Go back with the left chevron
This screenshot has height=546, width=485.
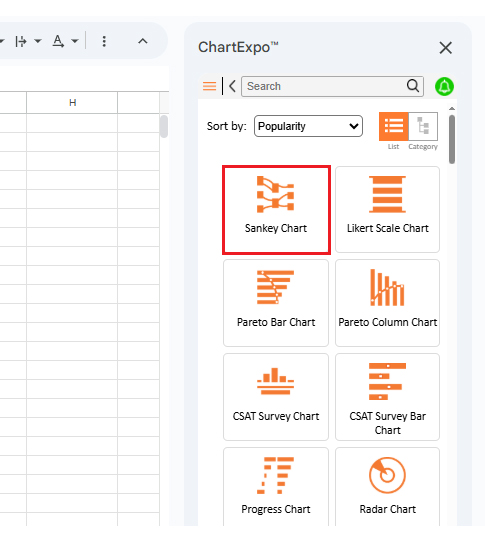point(233,86)
